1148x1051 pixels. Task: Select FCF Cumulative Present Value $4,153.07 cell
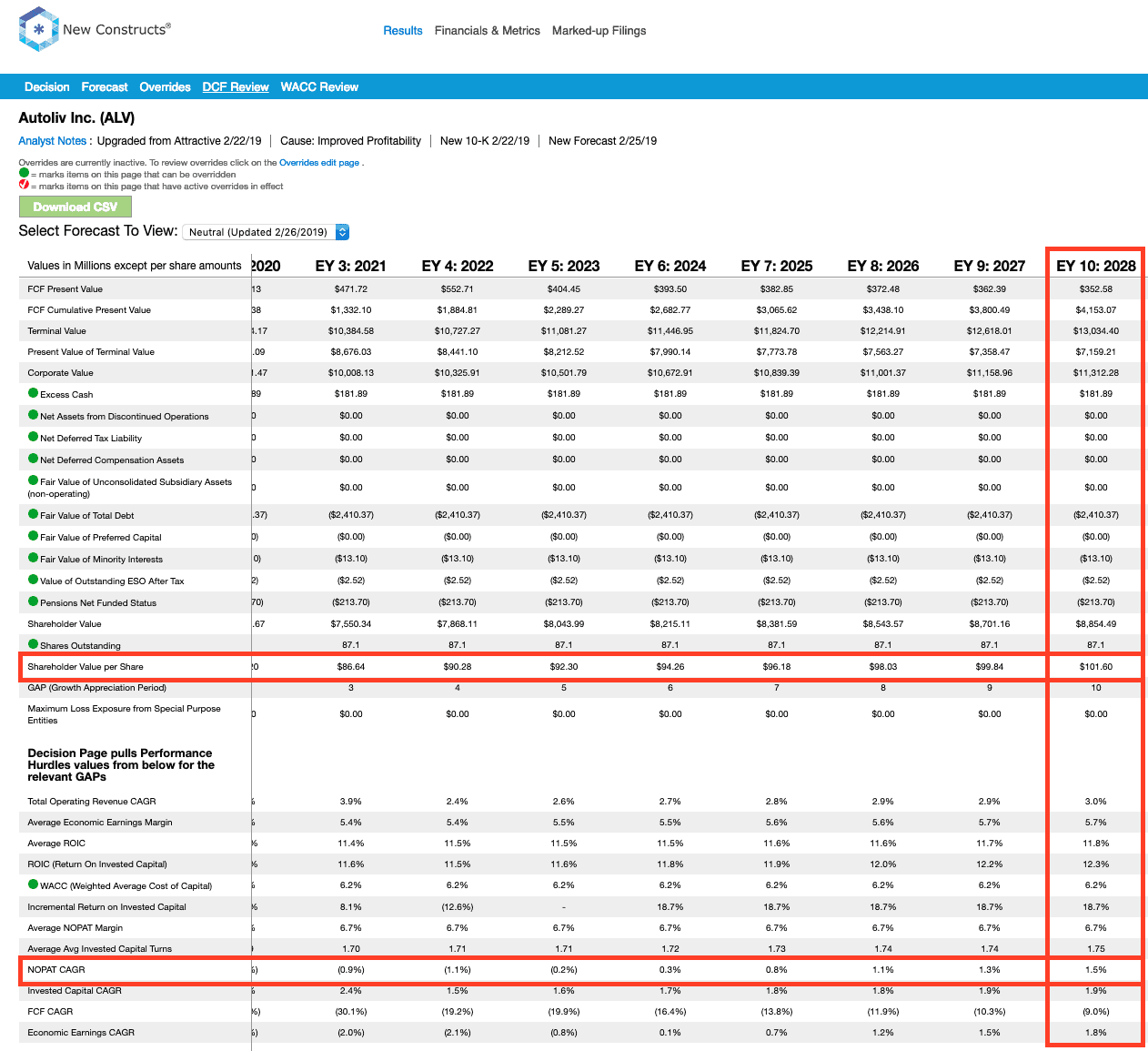tap(1096, 310)
